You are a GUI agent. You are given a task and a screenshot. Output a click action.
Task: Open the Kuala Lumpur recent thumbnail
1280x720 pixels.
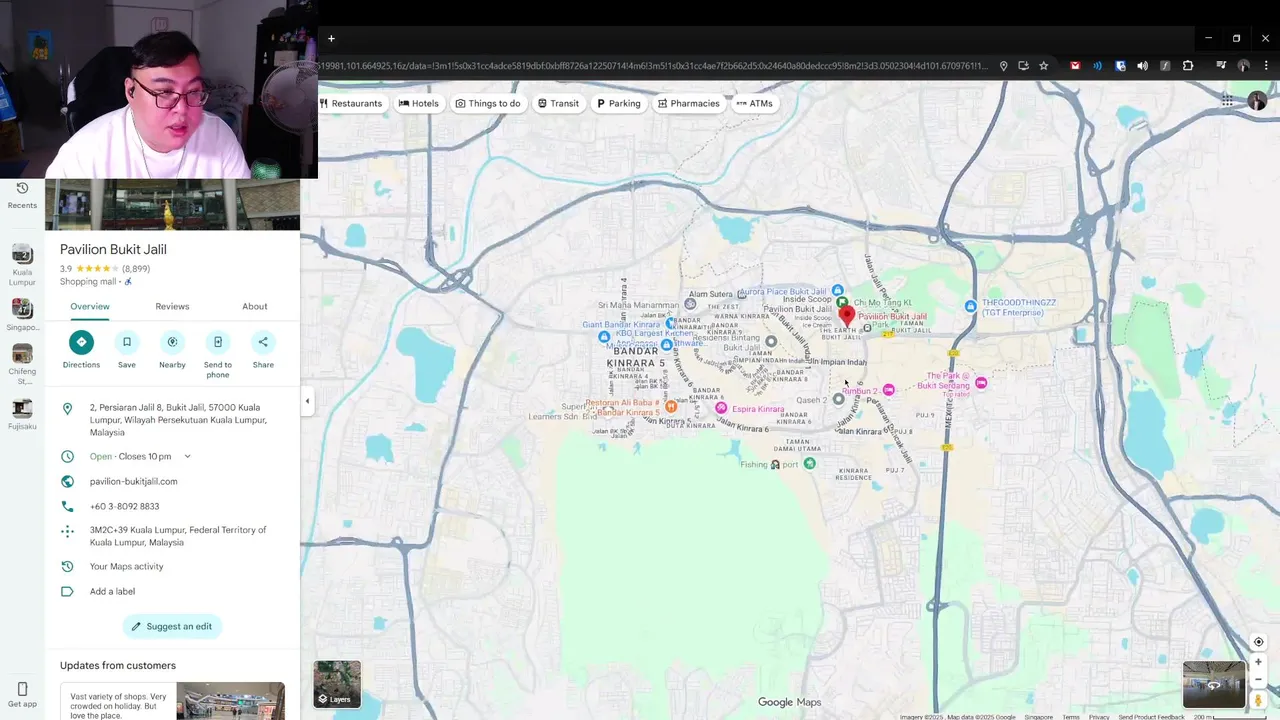click(22, 254)
